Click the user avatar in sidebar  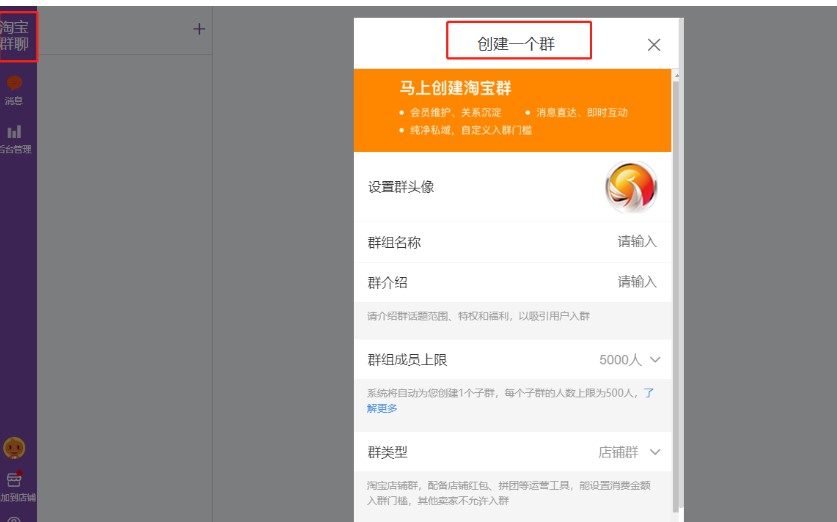14,447
